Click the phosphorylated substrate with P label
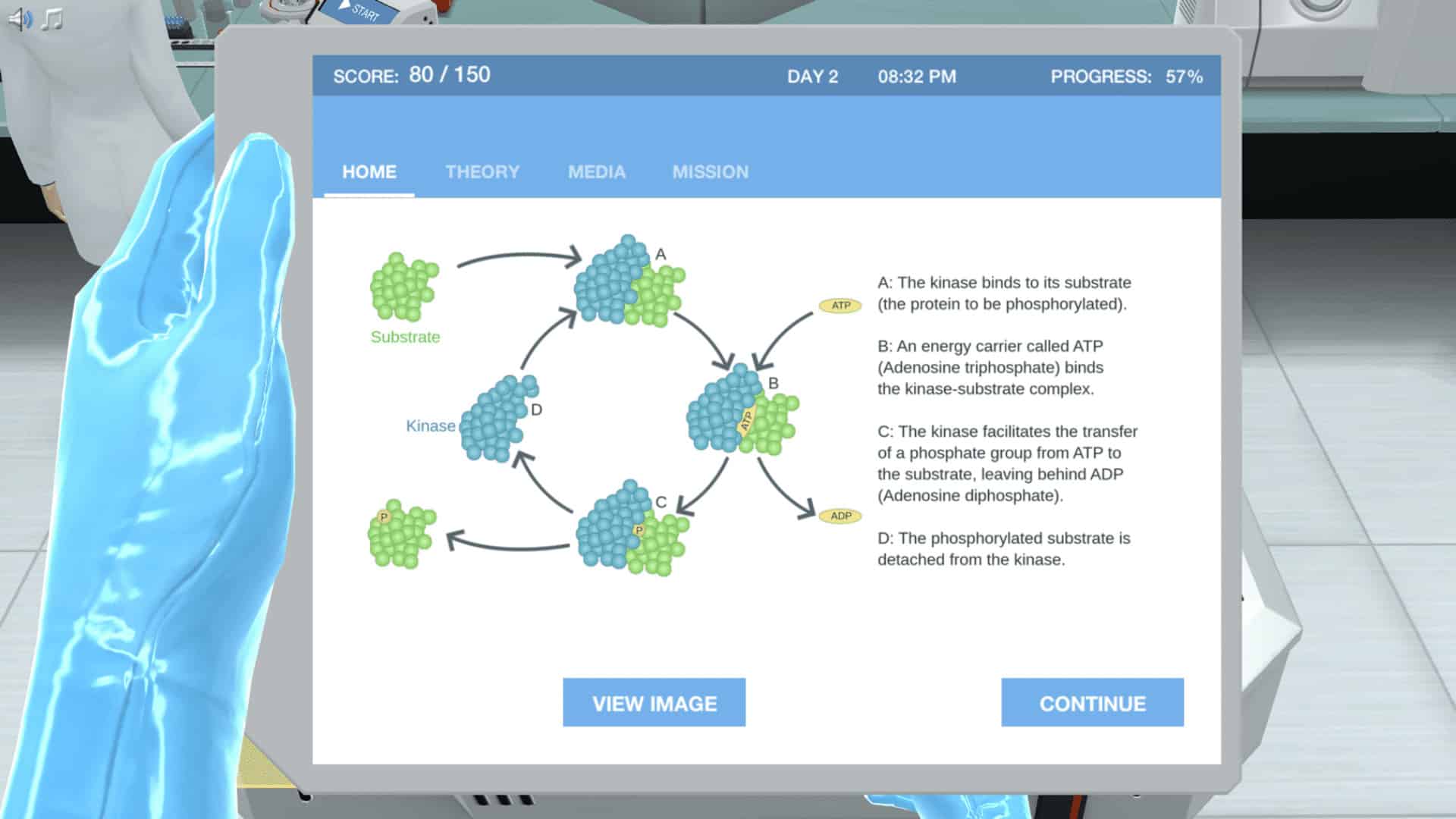 tap(401, 535)
